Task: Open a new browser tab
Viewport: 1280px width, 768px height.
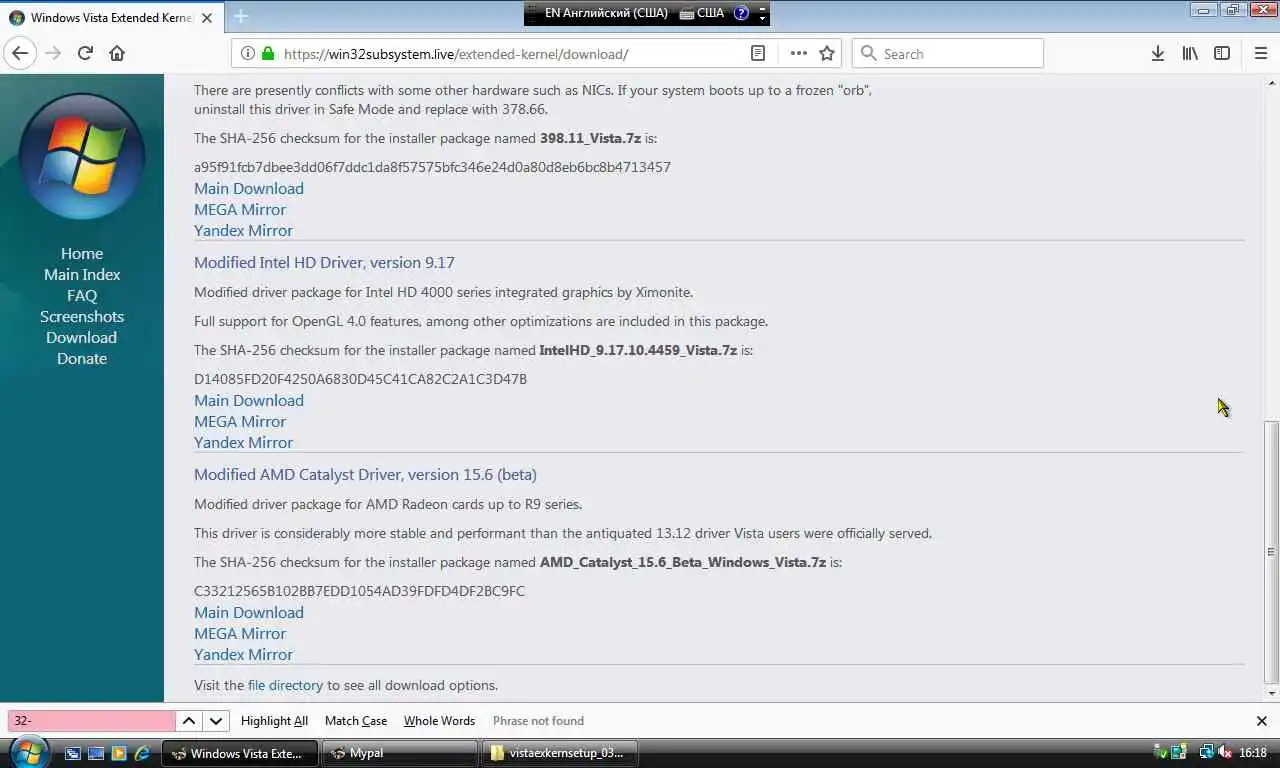Action: pos(241,17)
